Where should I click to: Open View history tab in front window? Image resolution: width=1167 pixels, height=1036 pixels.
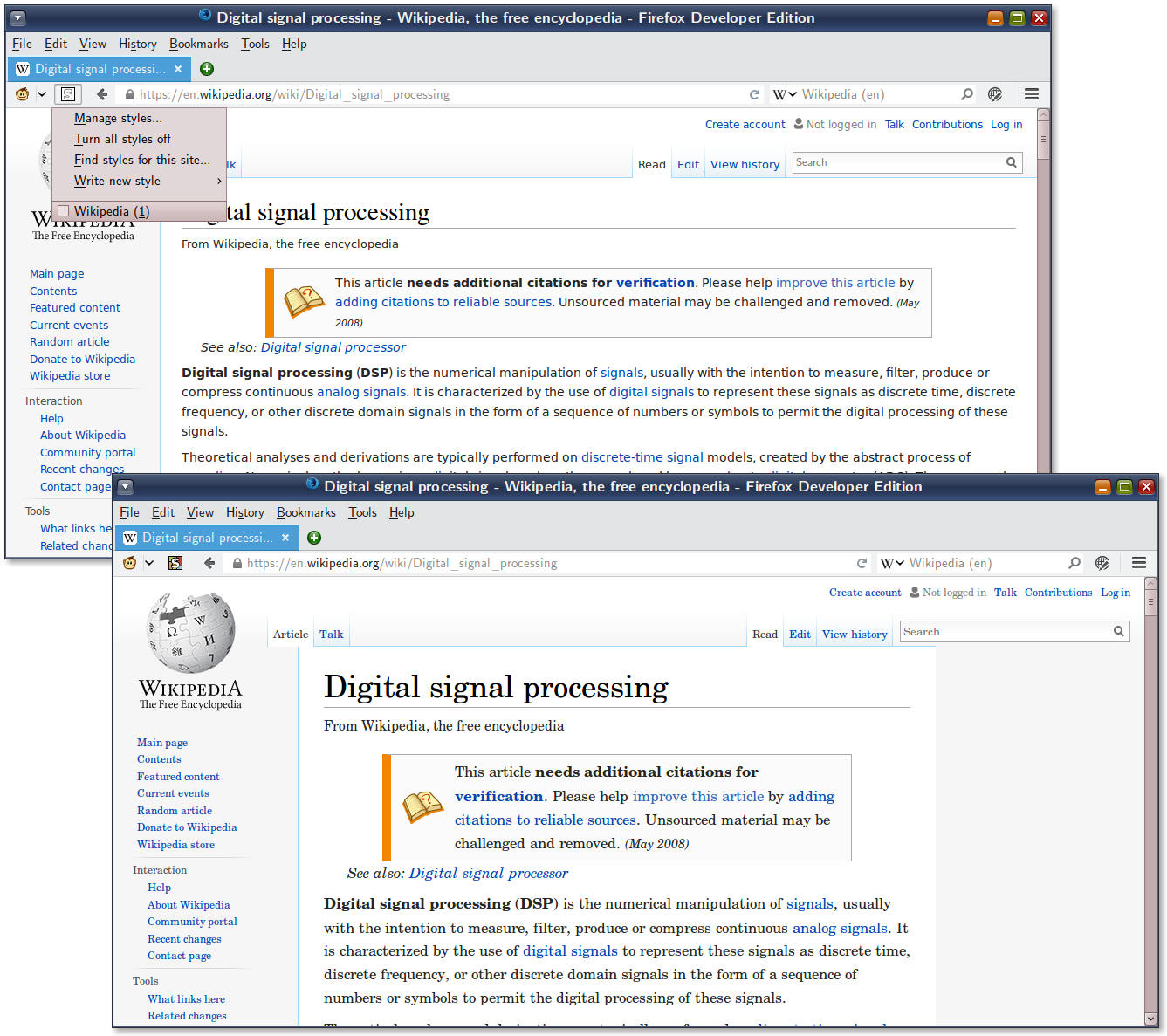855,635
